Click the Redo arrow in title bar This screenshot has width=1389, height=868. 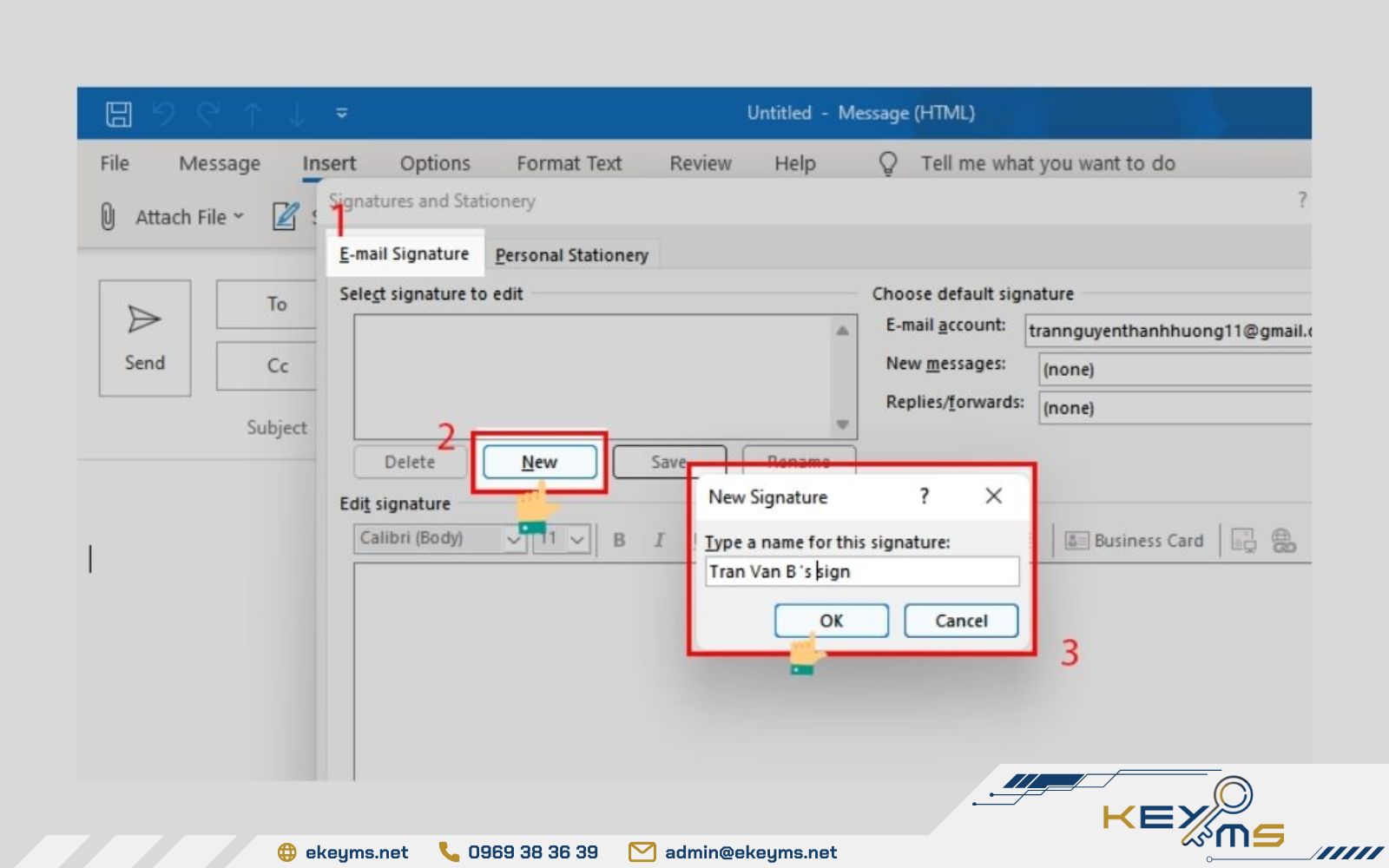coord(208,114)
